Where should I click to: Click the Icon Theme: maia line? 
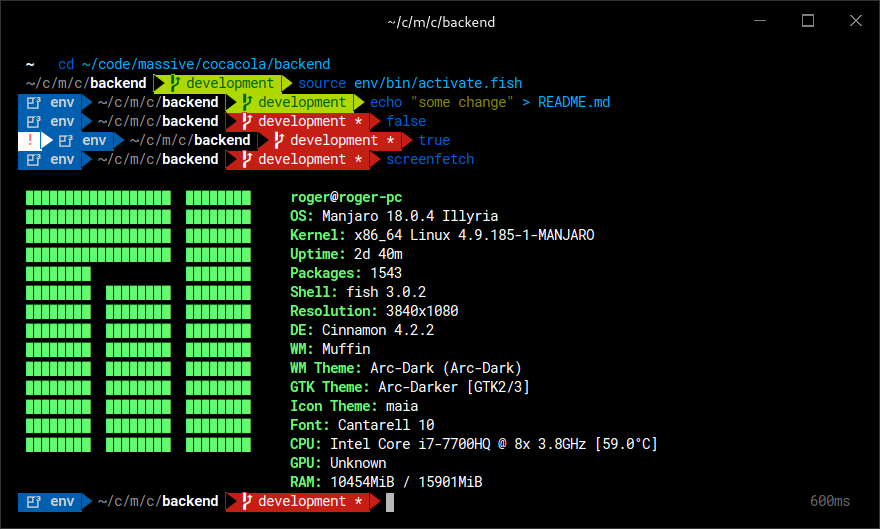(354, 407)
